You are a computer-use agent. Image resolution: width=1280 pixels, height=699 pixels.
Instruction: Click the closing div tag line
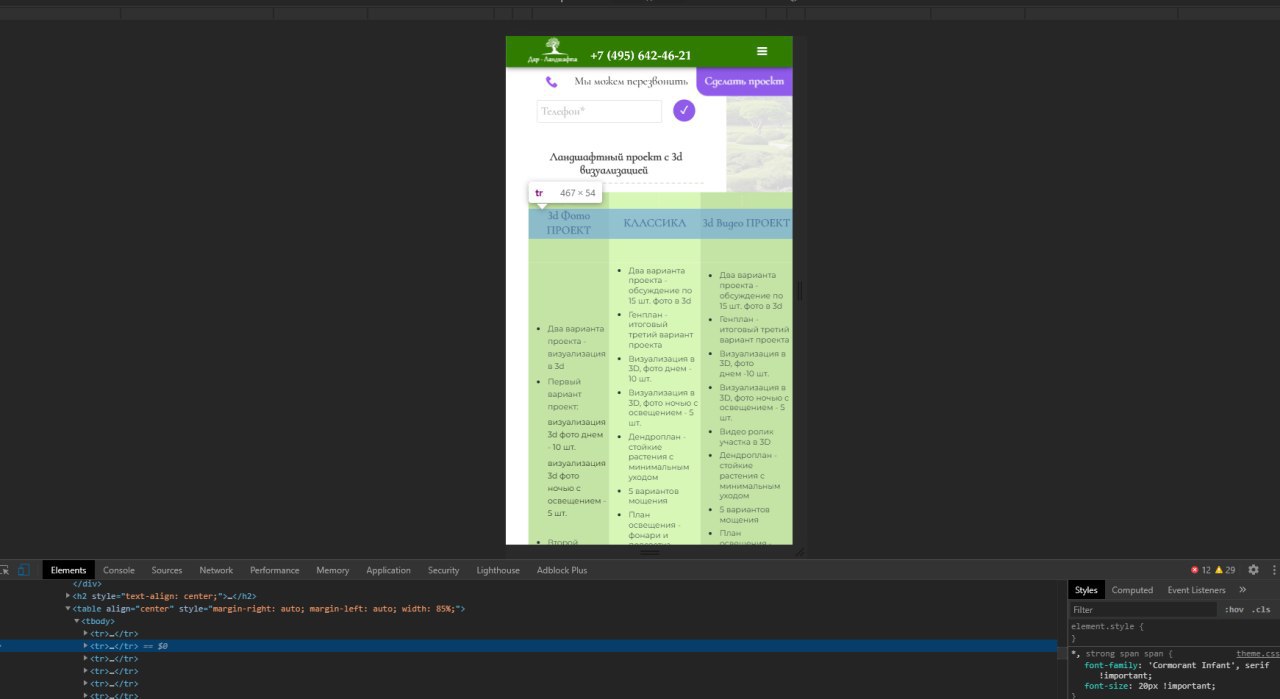[87, 583]
